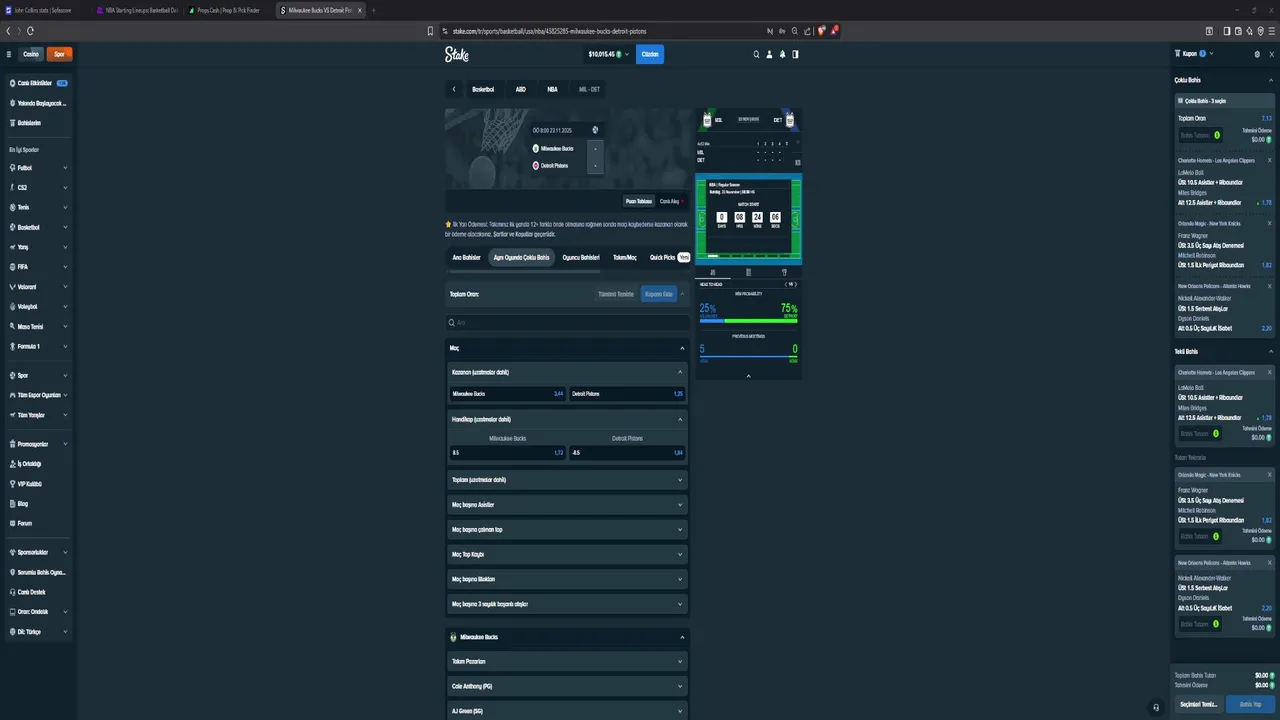Select the head-to-head tab icon in the match widget
Screen dimensions: 1280x720
pyautogui.click(x=713, y=272)
